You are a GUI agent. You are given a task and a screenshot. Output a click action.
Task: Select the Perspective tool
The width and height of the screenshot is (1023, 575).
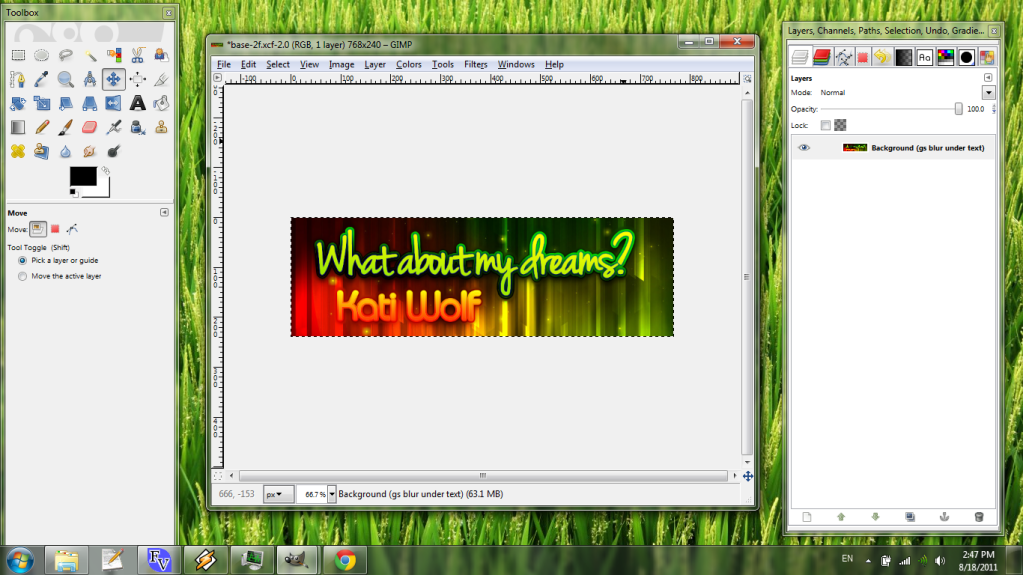89,103
